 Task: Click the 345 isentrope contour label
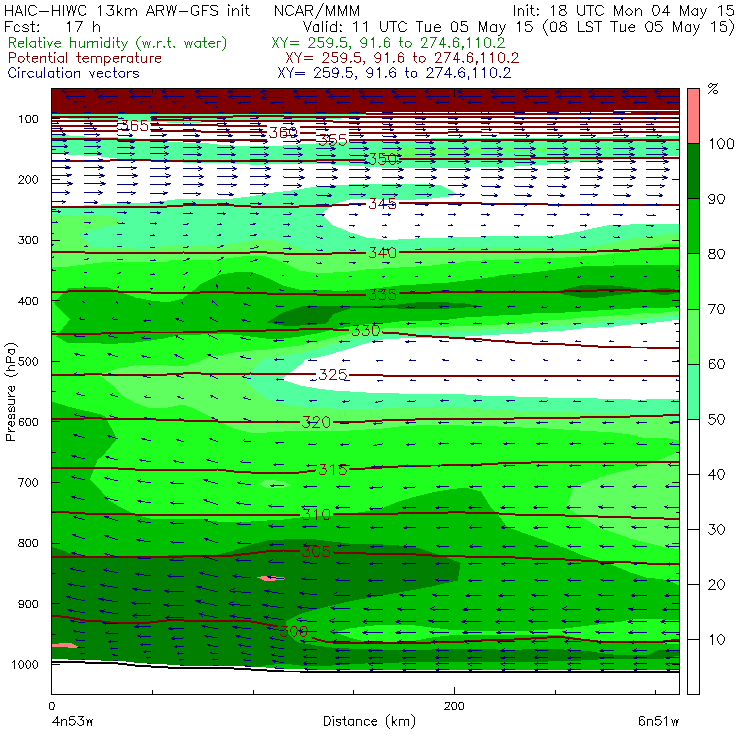click(382, 204)
